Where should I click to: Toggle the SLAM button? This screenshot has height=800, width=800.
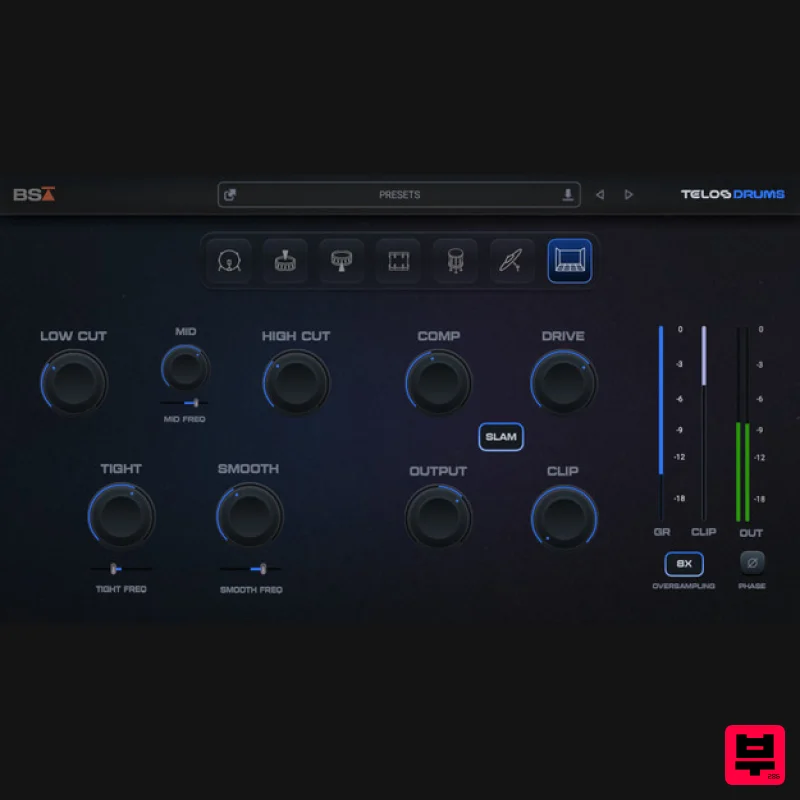(500, 437)
